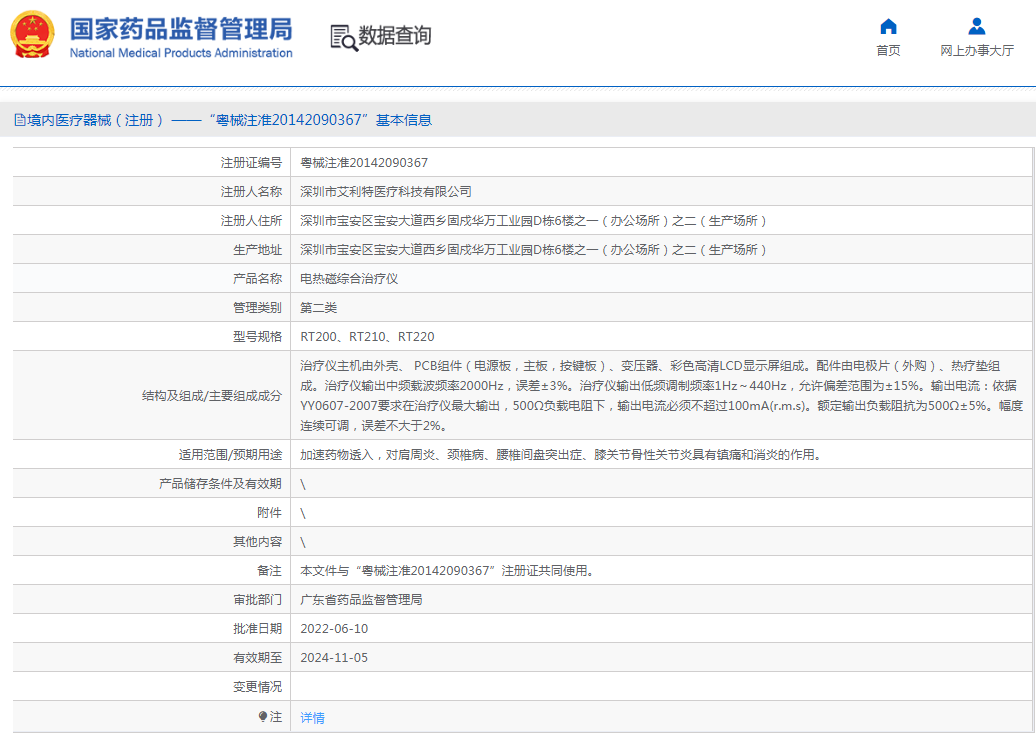Click the lightbulb icon beside 注
The height and width of the screenshot is (734, 1036).
tap(263, 717)
